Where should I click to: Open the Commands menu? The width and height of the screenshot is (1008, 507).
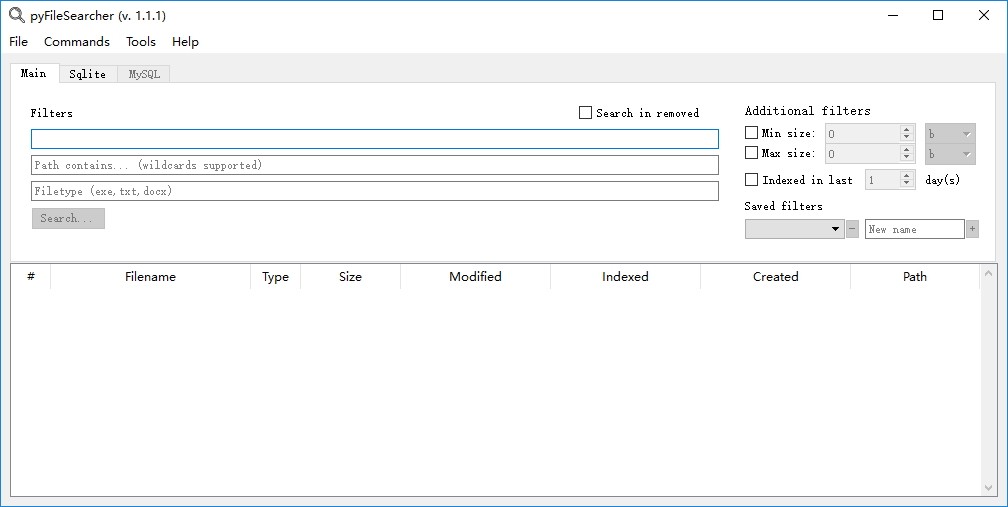coord(76,42)
